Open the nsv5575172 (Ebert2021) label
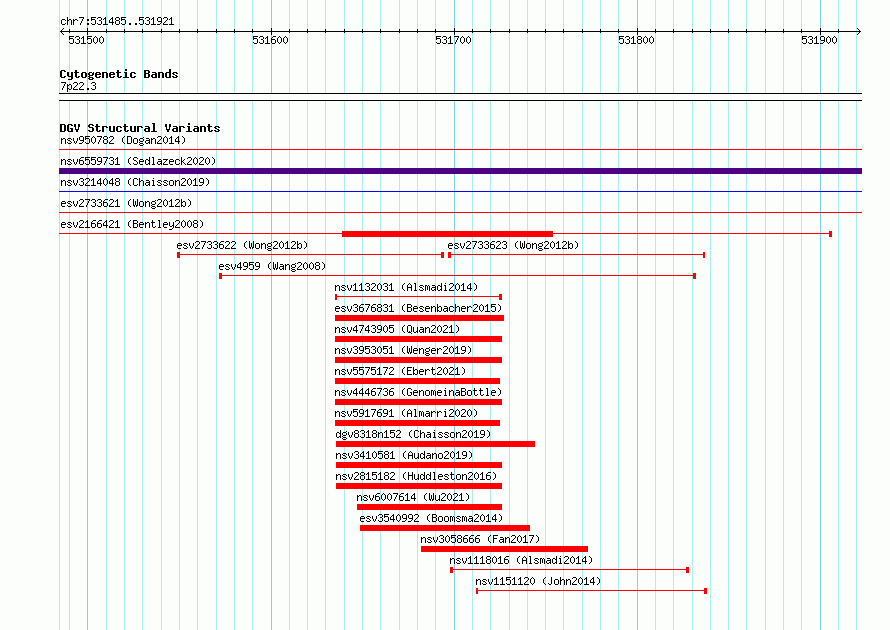890x630 pixels. coord(400,371)
